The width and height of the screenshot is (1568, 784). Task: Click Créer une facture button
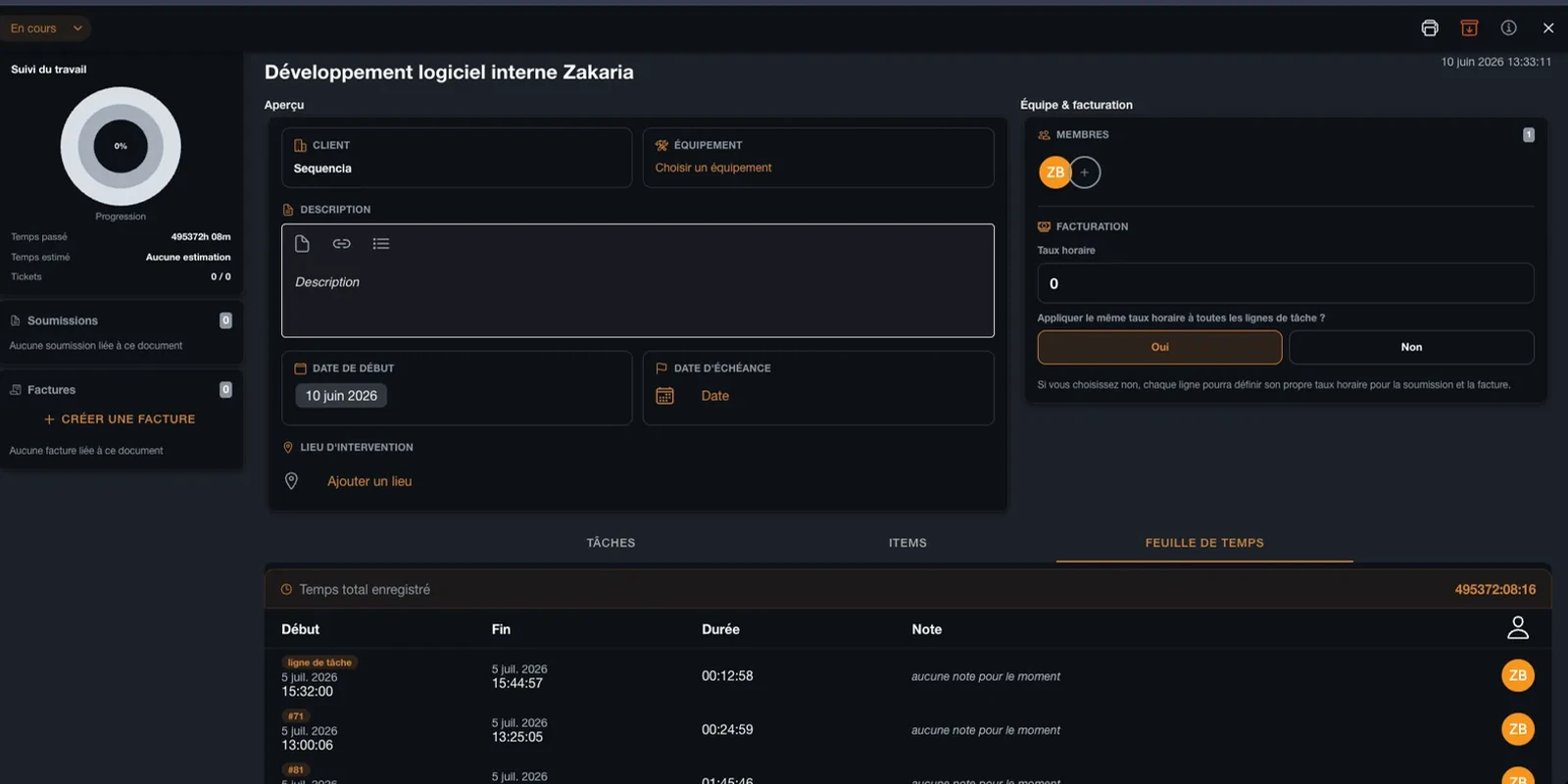120,418
